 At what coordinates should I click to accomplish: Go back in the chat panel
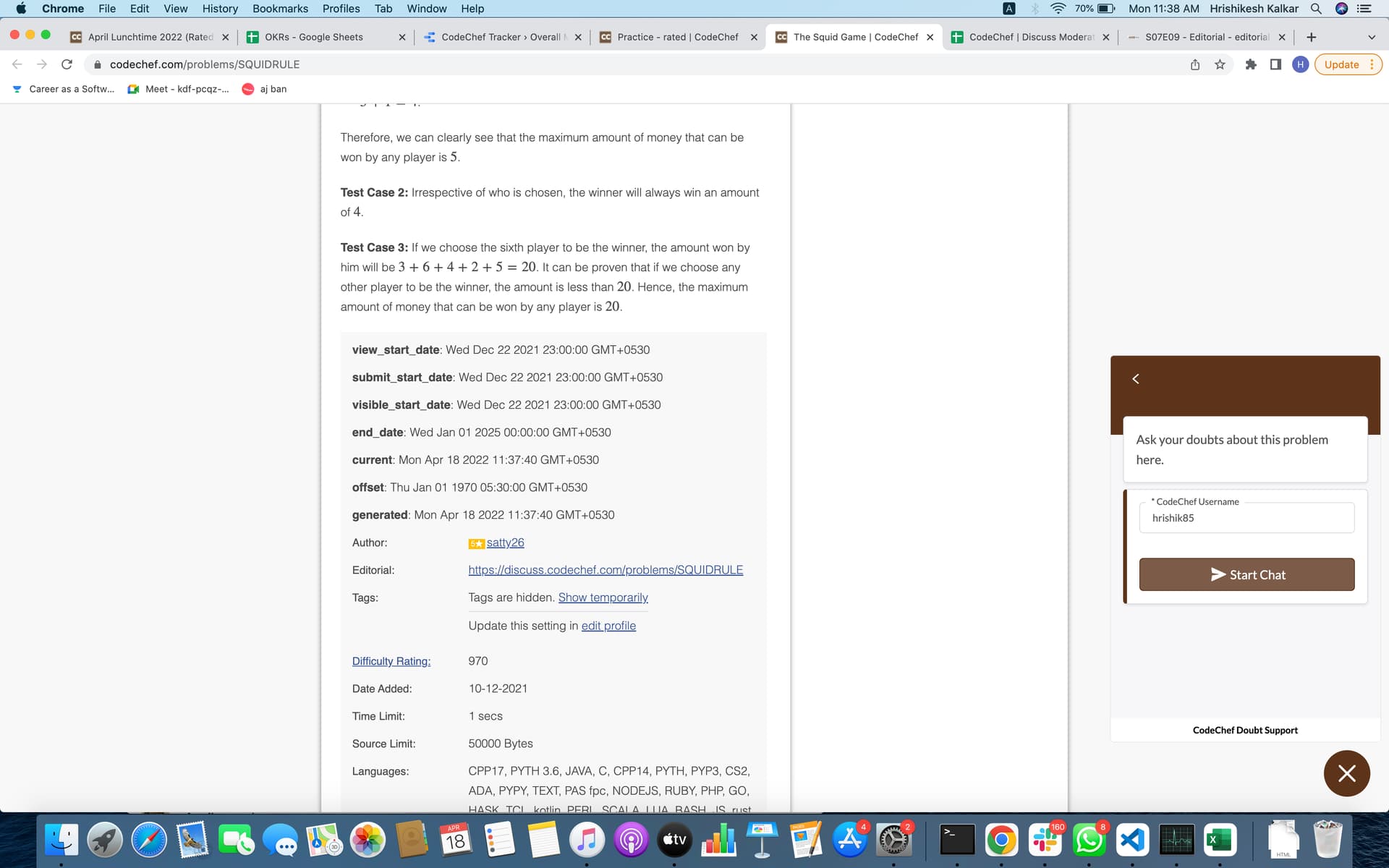[1136, 379]
